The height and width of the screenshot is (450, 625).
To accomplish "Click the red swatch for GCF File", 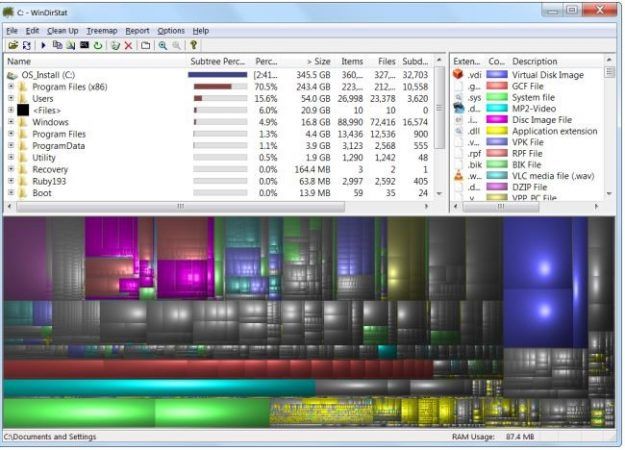I will click(x=497, y=86).
